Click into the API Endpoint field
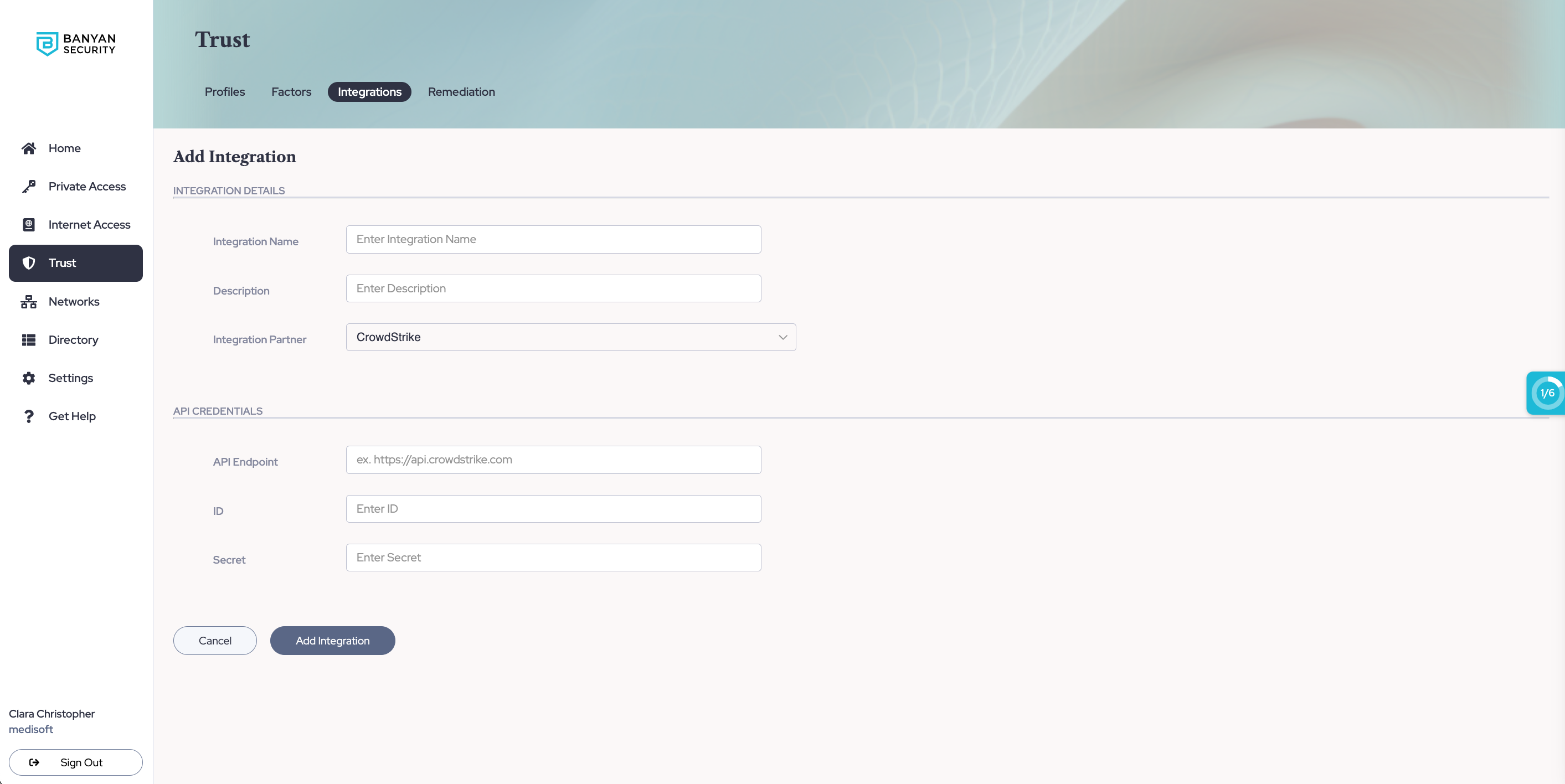Image resolution: width=1565 pixels, height=784 pixels. (x=553, y=460)
